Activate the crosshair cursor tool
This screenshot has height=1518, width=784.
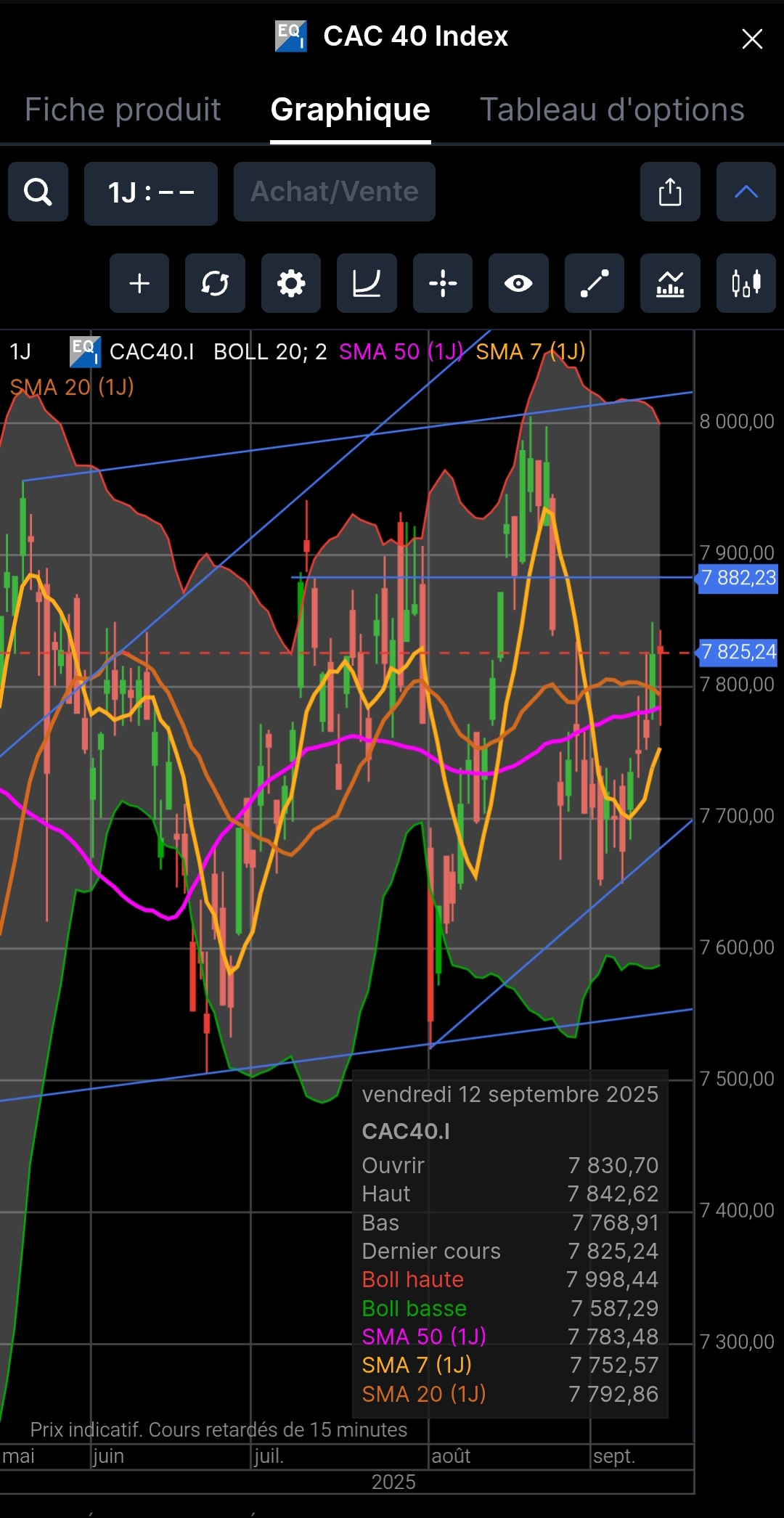point(443,283)
